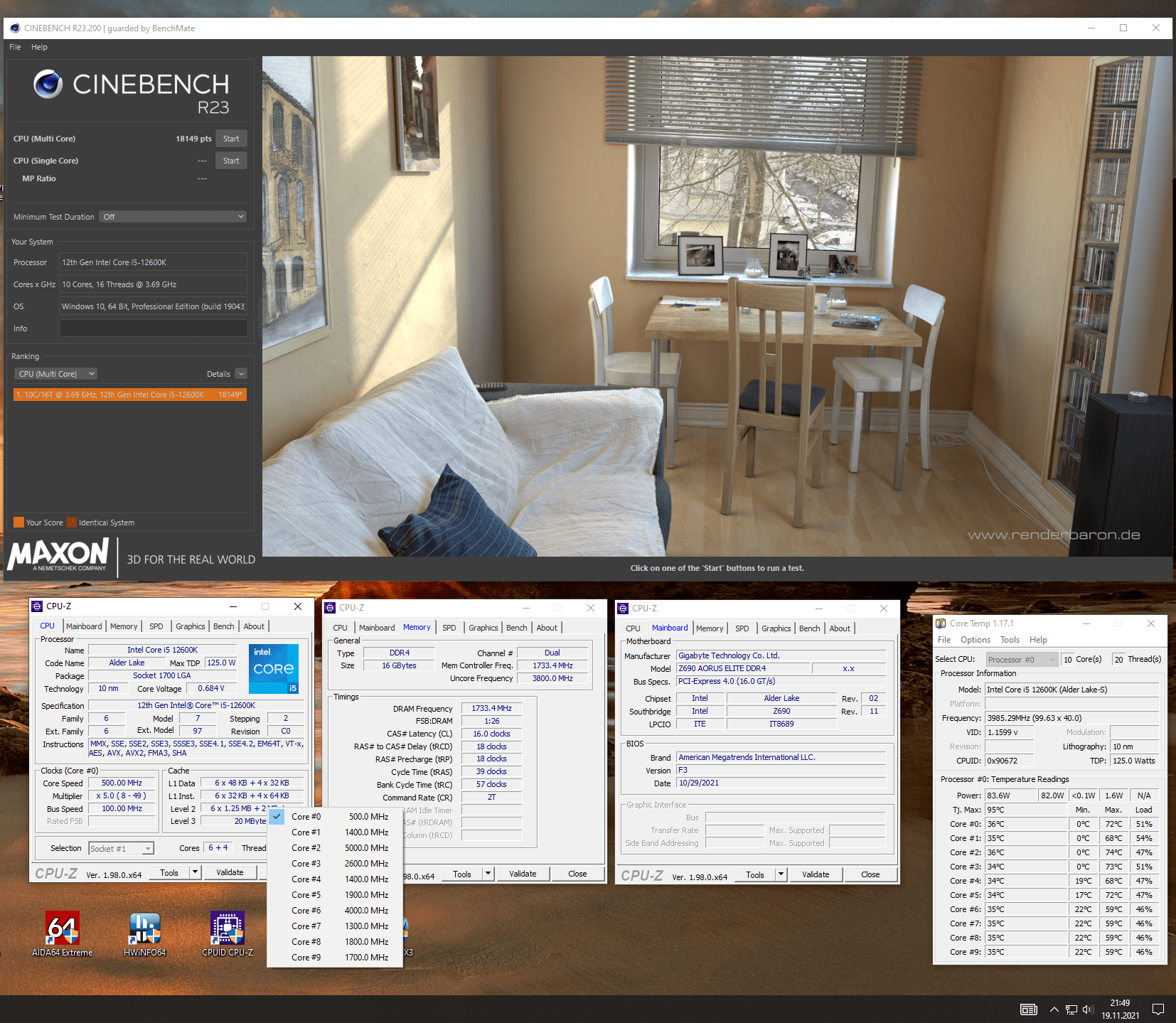
Task: Start the CPU (Single Core) test
Action: [231, 161]
